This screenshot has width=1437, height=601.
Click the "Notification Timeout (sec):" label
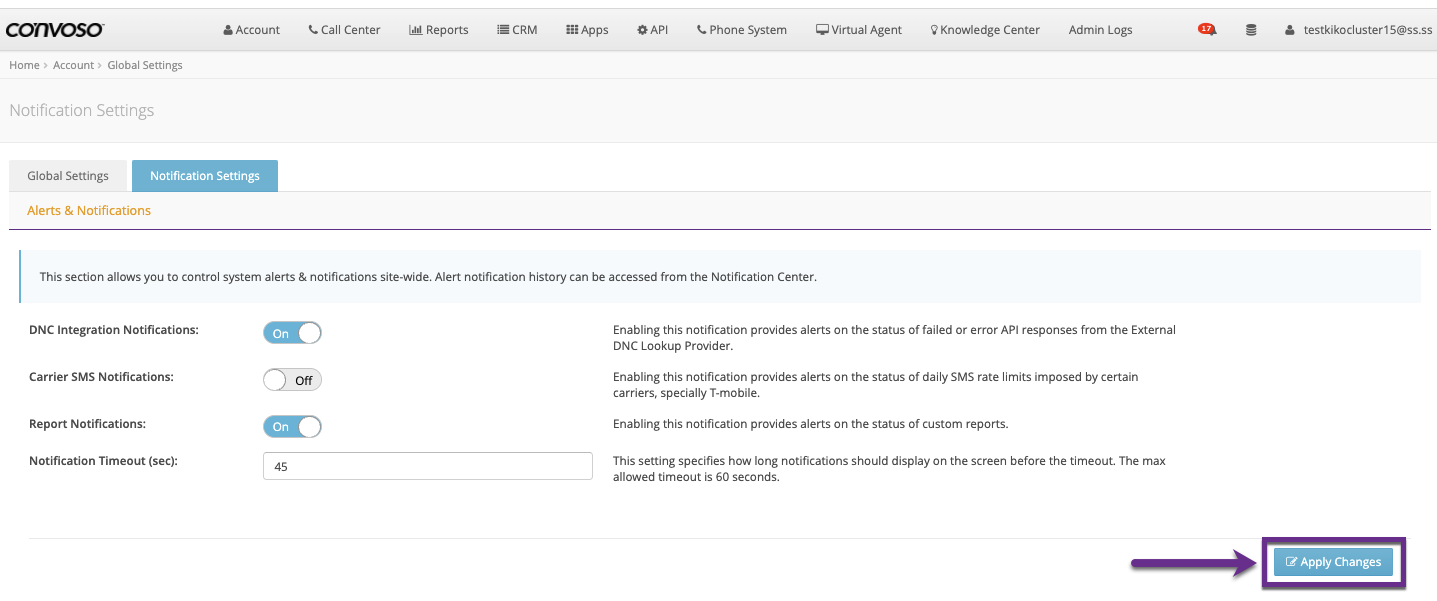point(103,460)
